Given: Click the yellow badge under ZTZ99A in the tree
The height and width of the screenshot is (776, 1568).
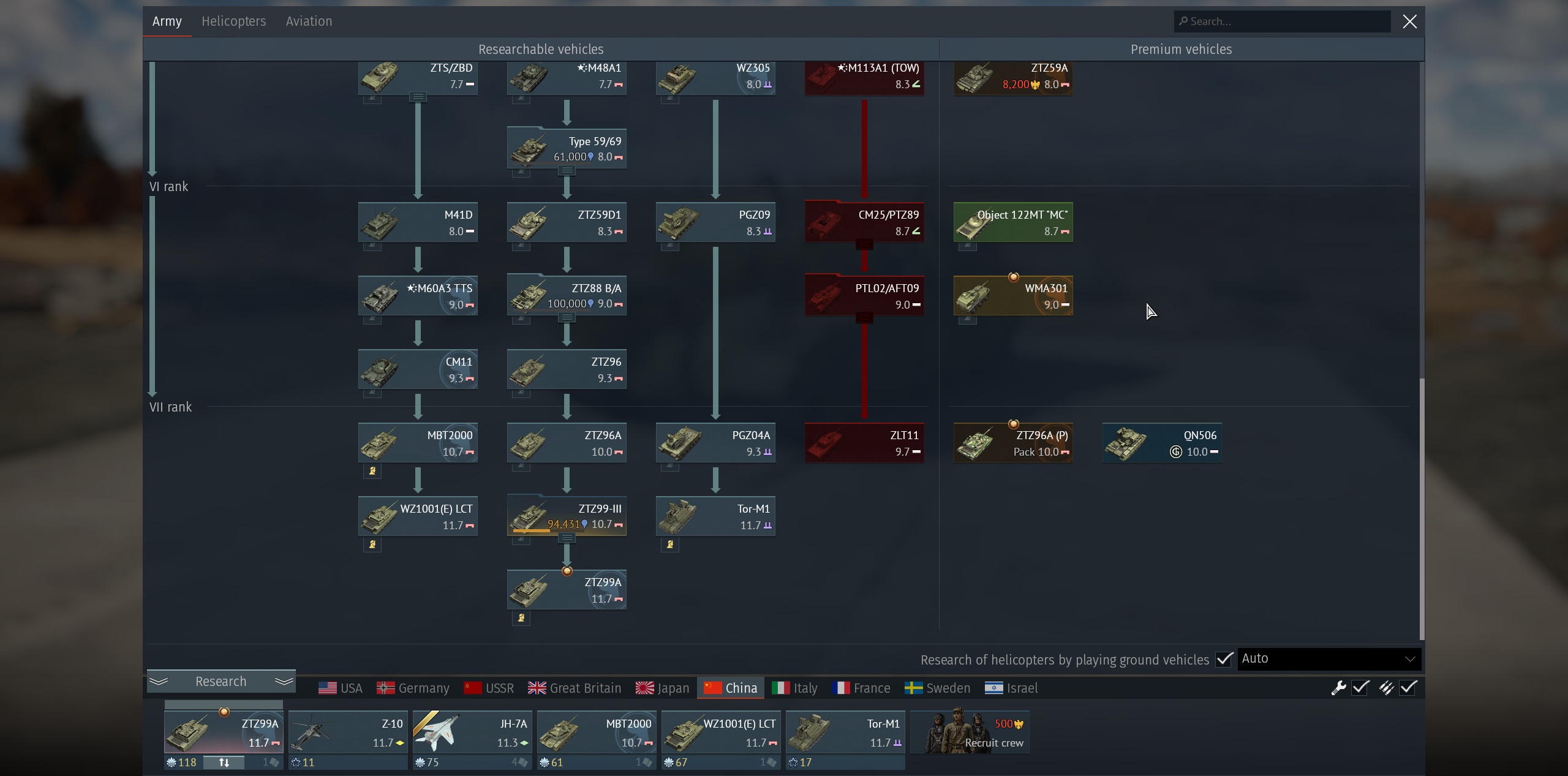Looking at the screenshot, I should point(521,618).
